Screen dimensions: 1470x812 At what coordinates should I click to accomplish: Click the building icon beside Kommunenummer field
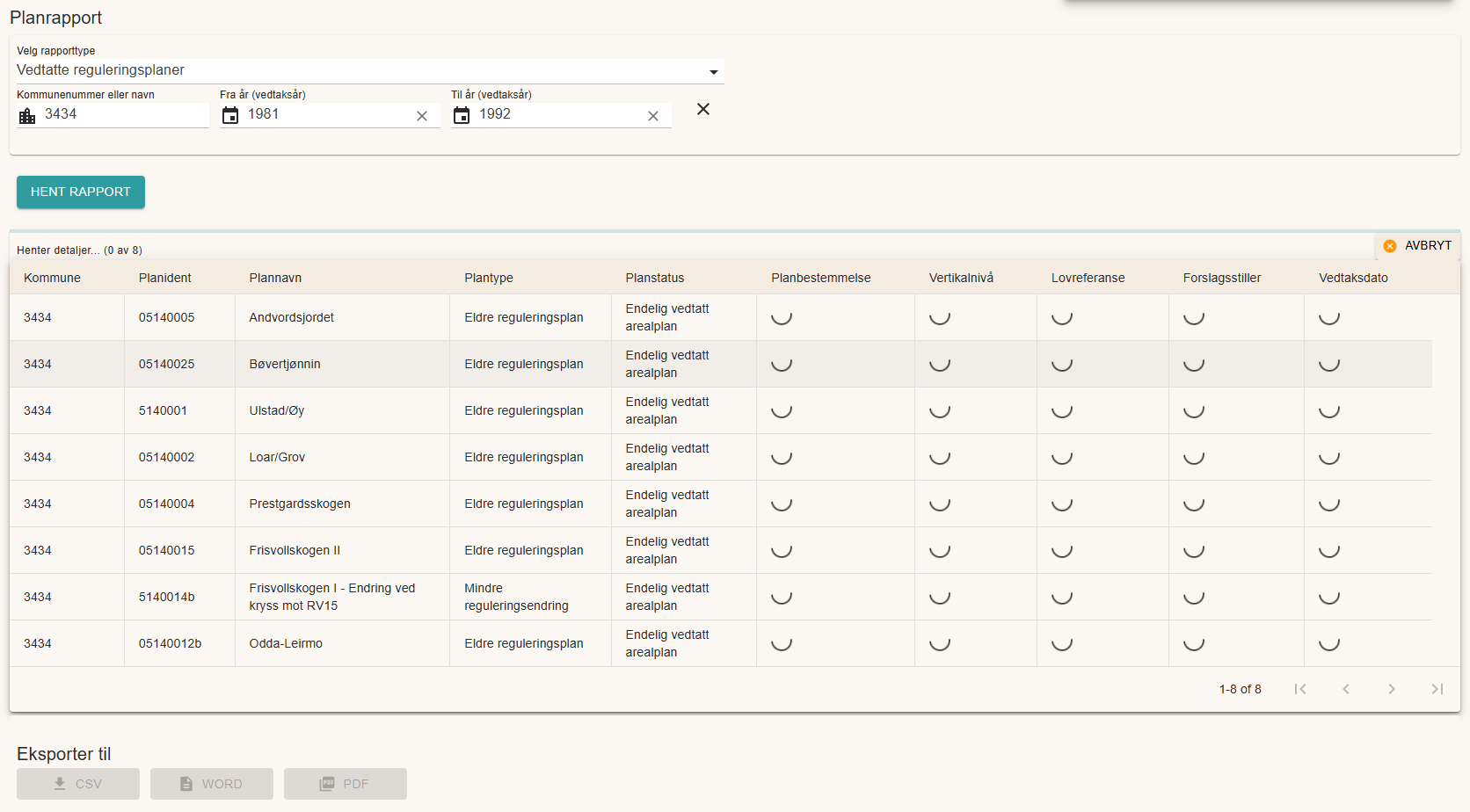[x=27, y=116]
